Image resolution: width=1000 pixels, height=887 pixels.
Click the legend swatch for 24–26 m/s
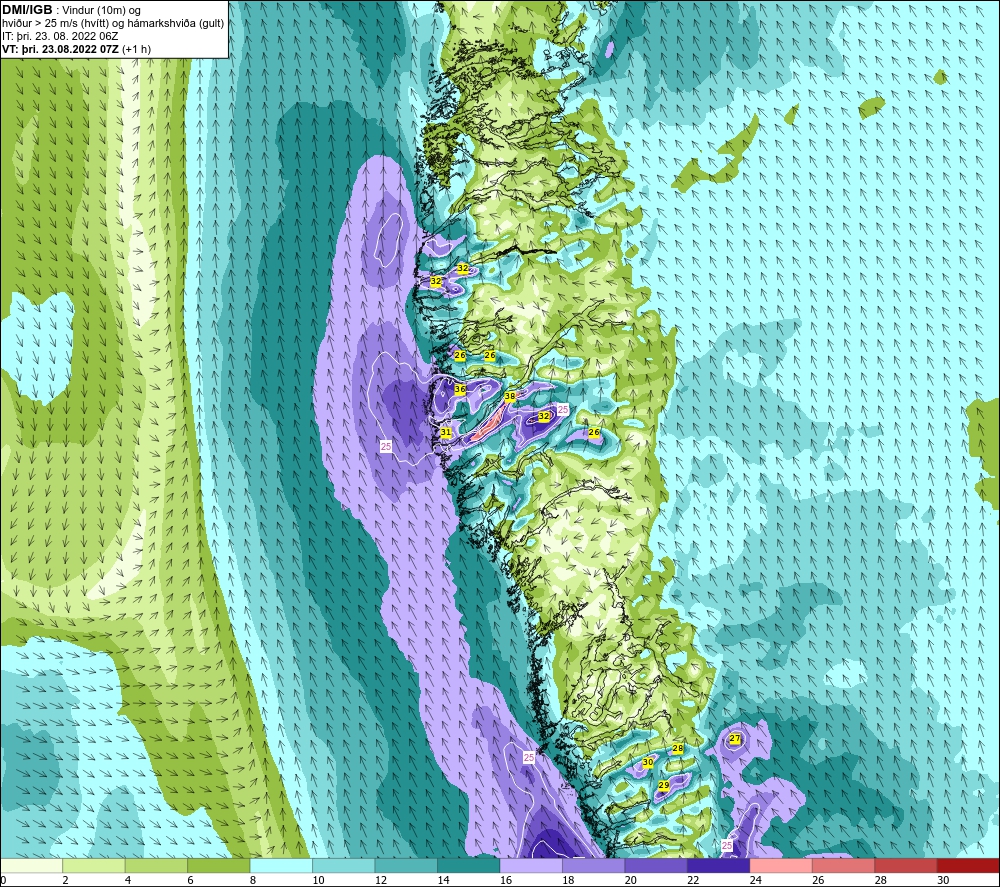click(781, 865)
